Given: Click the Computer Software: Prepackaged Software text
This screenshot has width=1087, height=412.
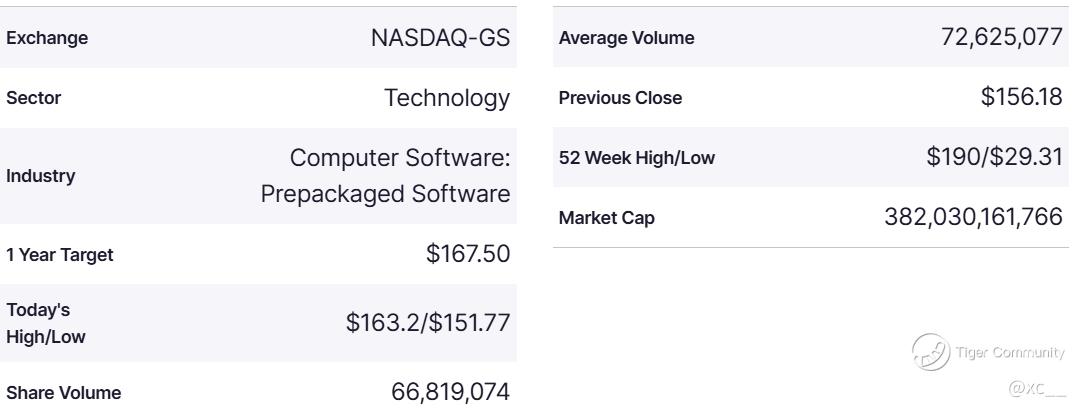Looking at the screenshot, I should pos(386,176).
